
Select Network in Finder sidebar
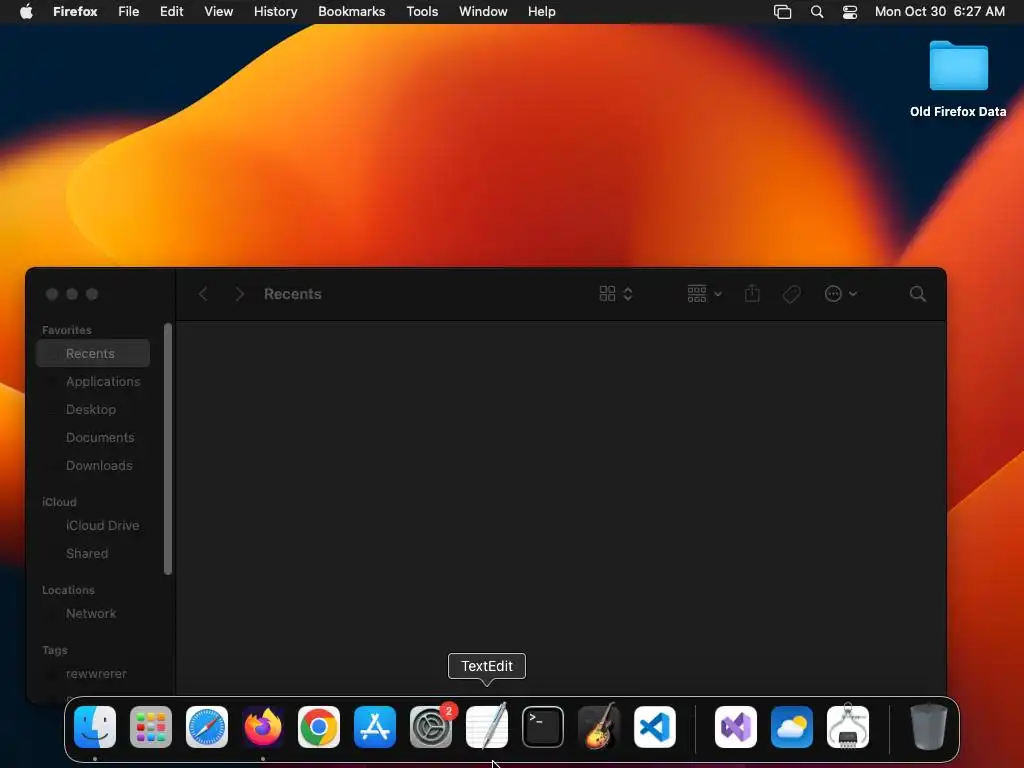93,614
